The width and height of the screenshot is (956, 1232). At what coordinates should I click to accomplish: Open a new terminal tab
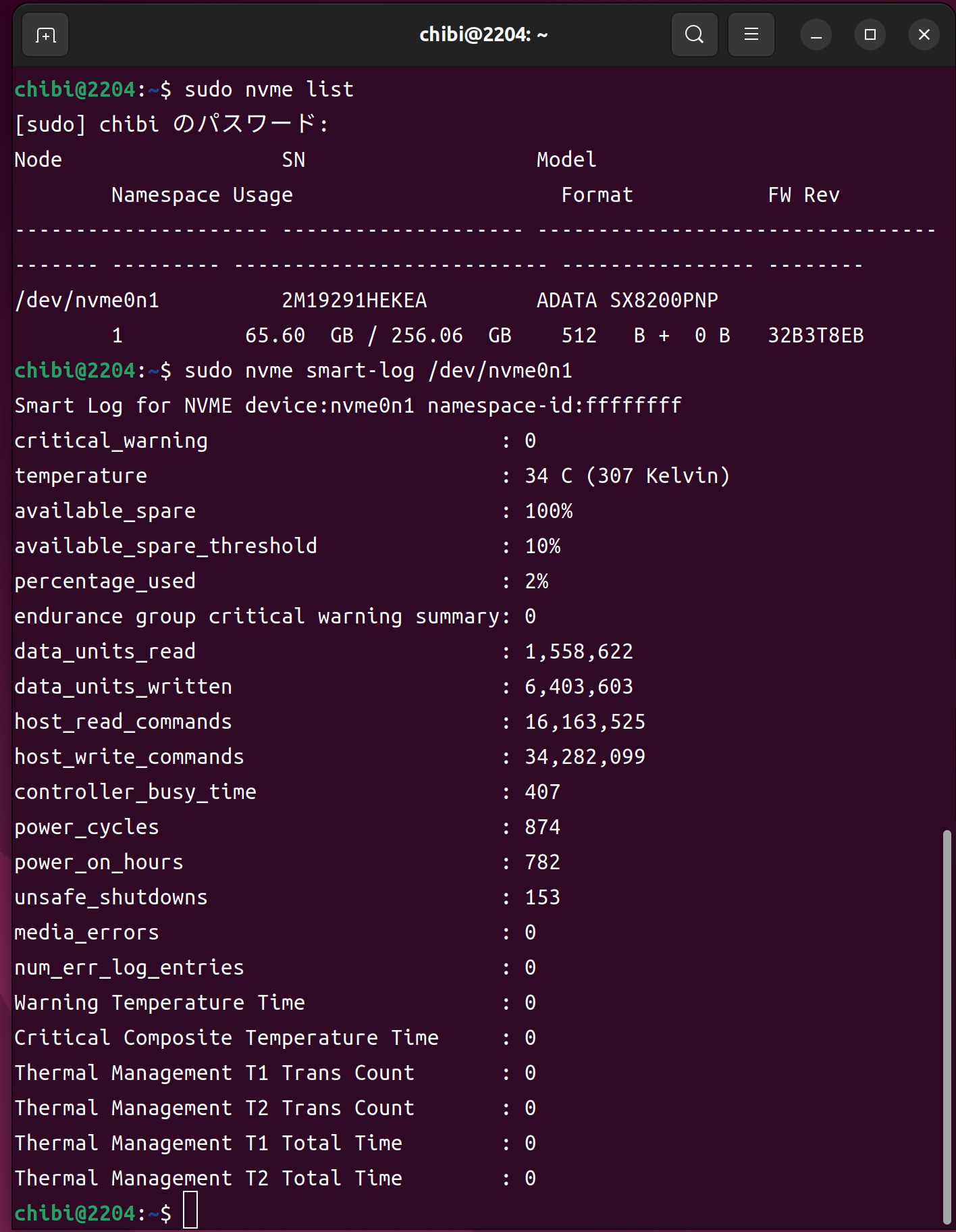tap(45, 34)
